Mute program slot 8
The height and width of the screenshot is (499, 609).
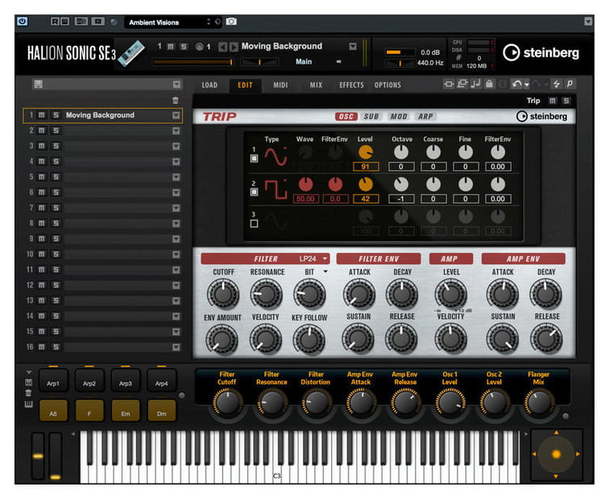41,223
